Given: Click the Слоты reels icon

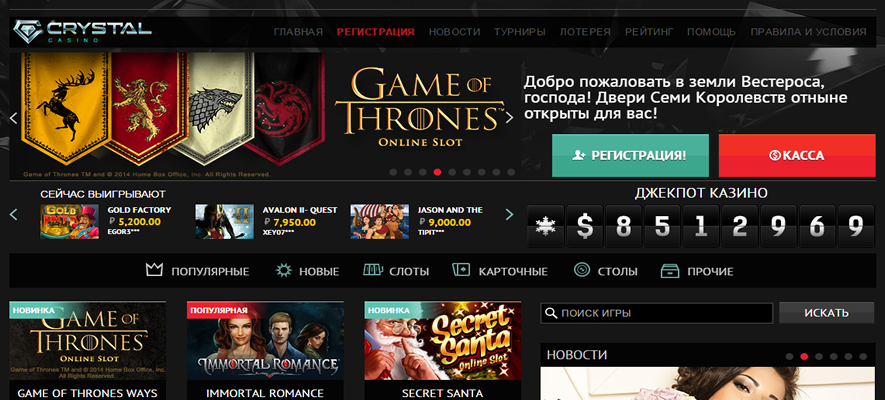Looking at the screenshot, I should coord(373,270).
